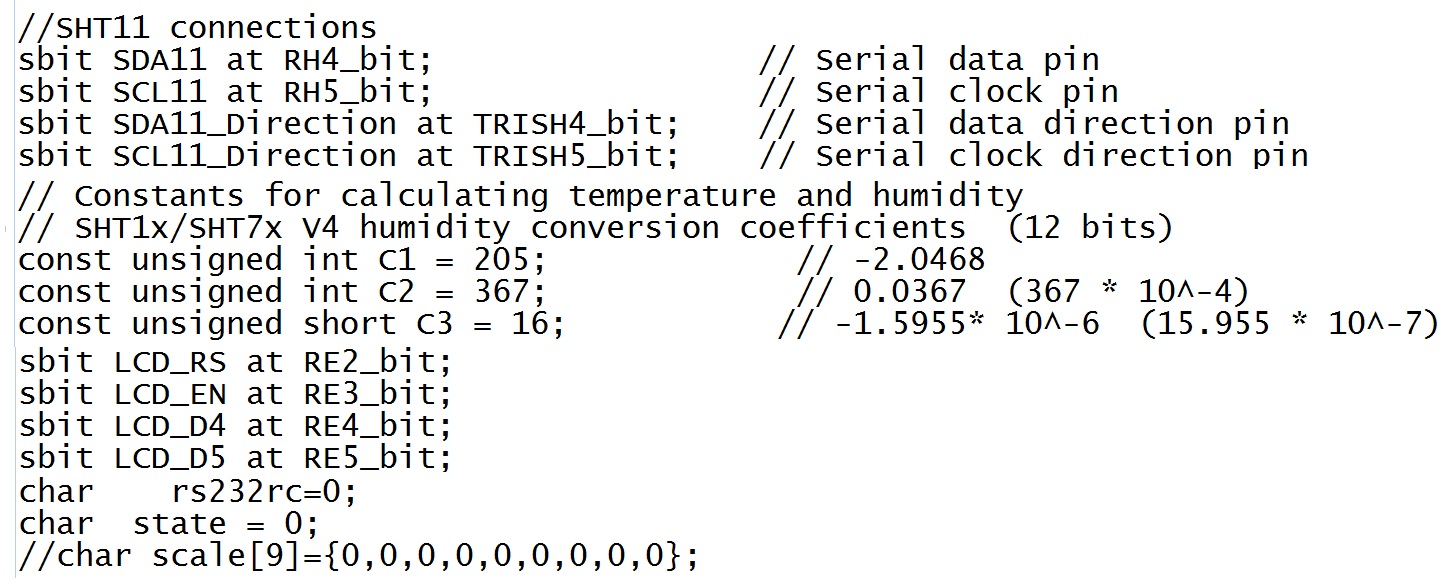1454x583 pixels.
Task: Click the SHT11 connections comment line
Action: (x=198, y=26)
